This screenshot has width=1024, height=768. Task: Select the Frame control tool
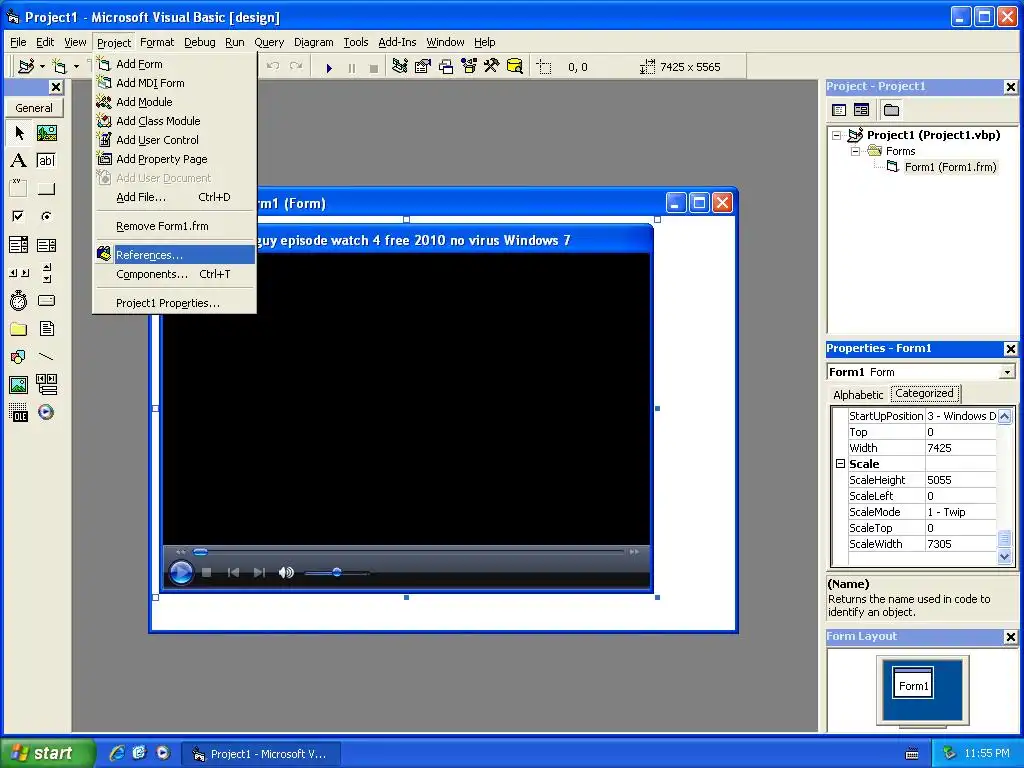click(19, 189)
